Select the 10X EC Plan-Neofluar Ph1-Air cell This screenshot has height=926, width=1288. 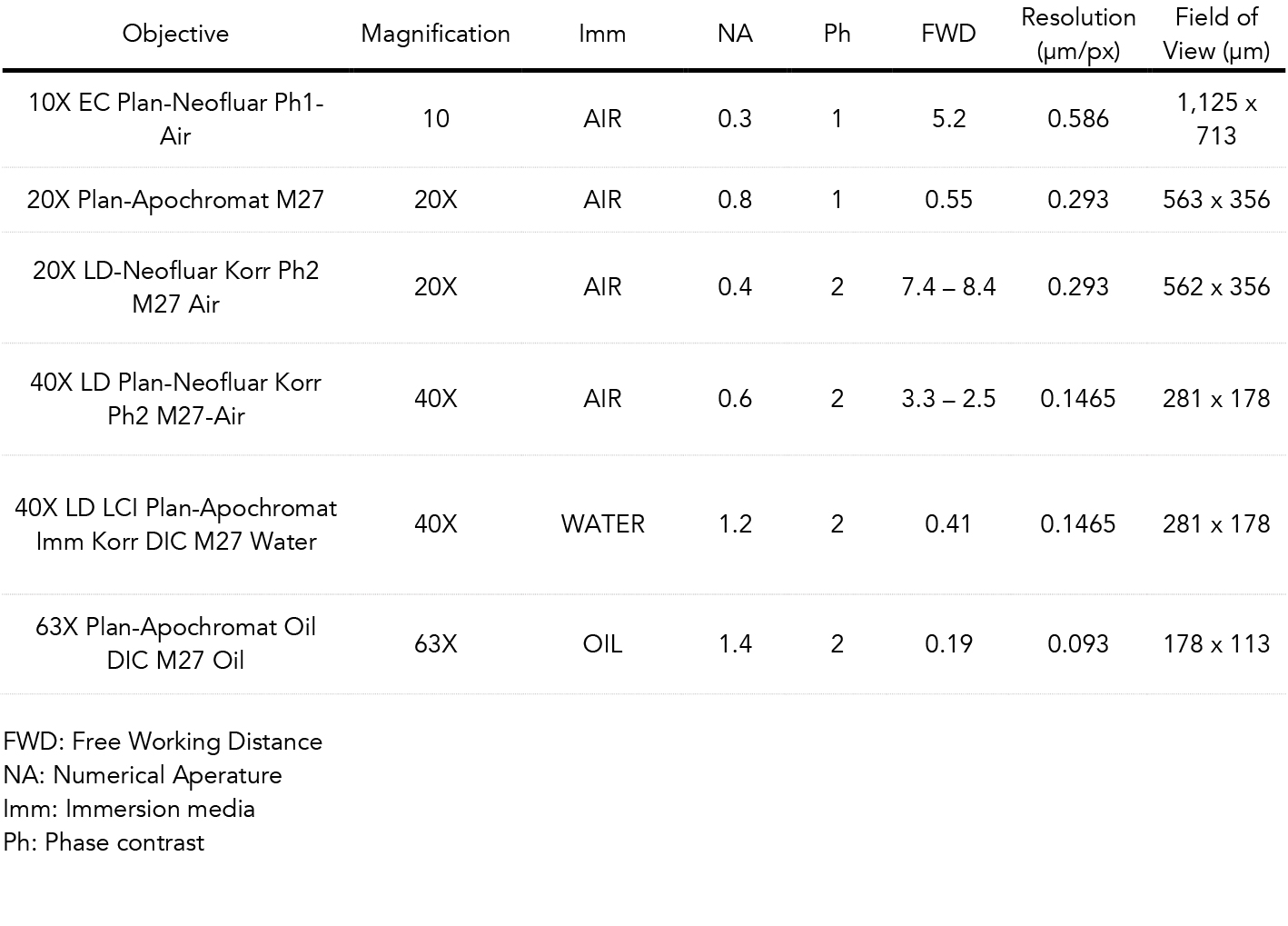pyautogui.click(x=175, y=119)
